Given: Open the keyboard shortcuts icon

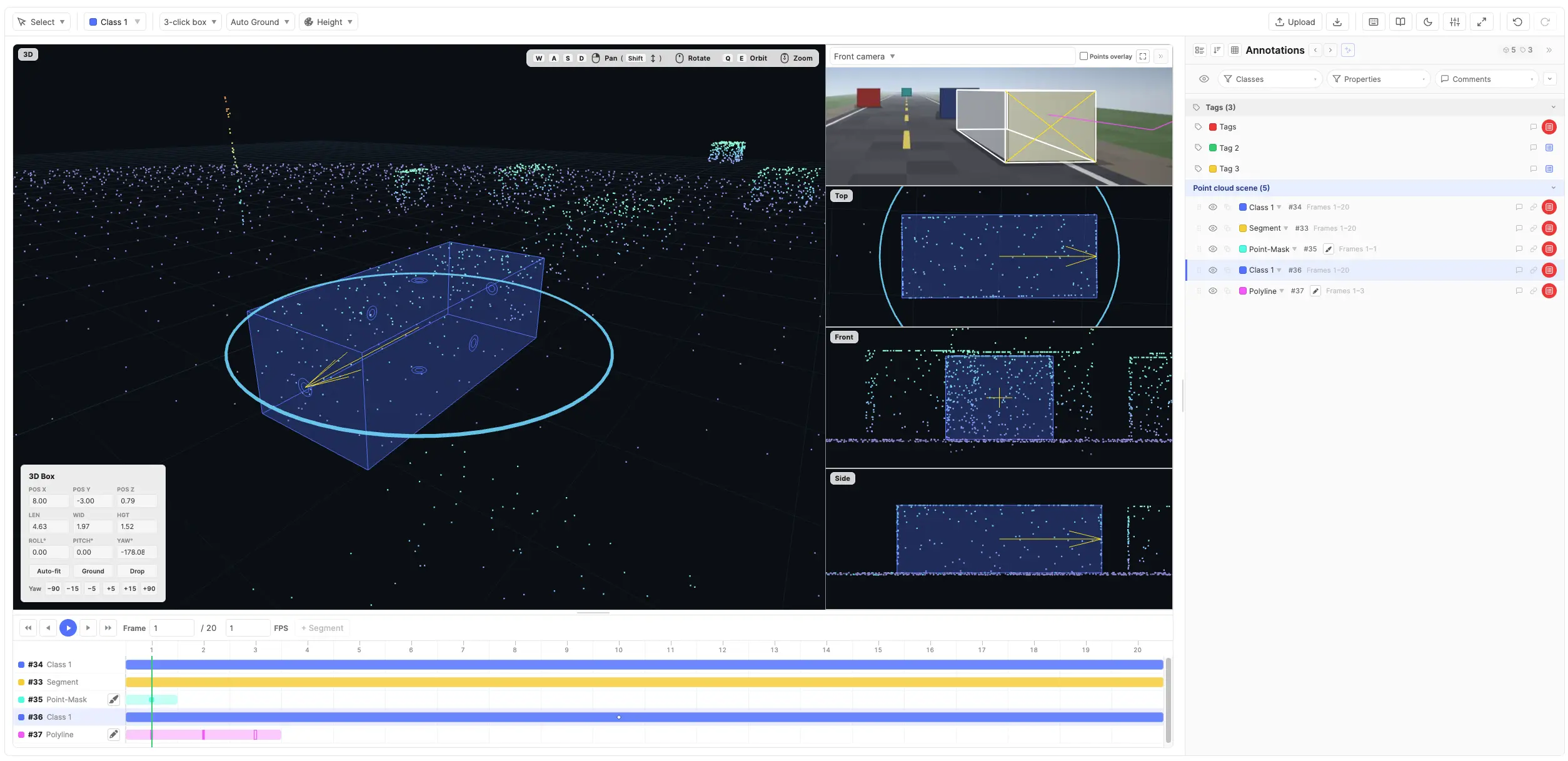Looking at the screenshot, I should [1374, 22].
